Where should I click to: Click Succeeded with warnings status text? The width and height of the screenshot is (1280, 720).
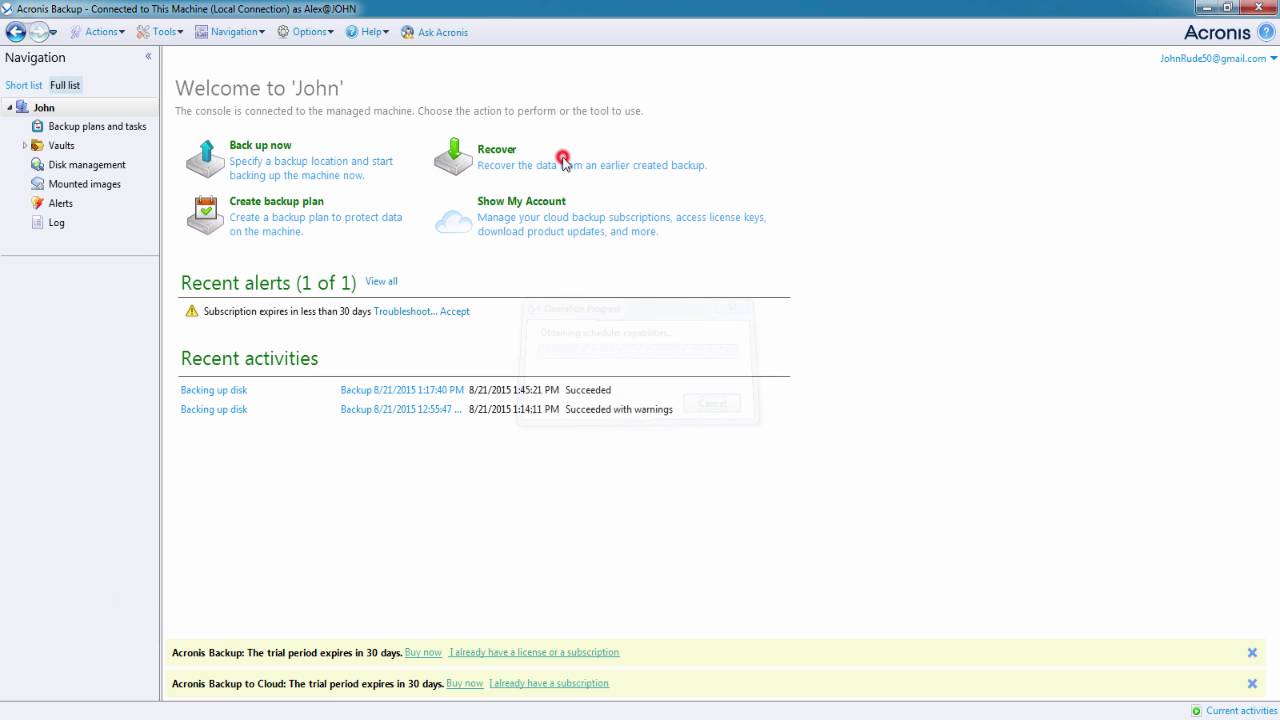(619, 409)
